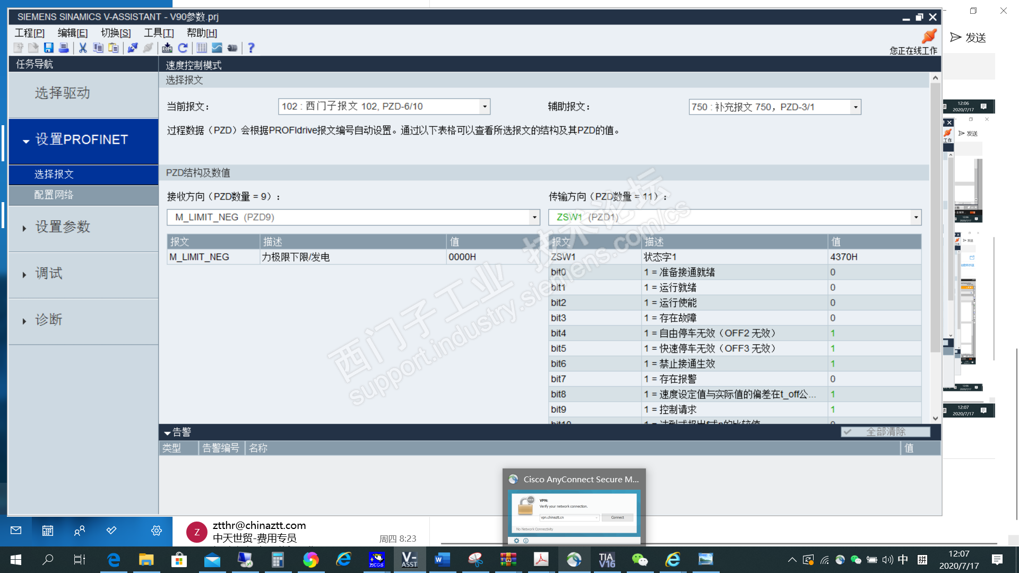Open the 帮助[H] menu
1019x574 pixels.
pyautogui.click(x=201, y=33)
